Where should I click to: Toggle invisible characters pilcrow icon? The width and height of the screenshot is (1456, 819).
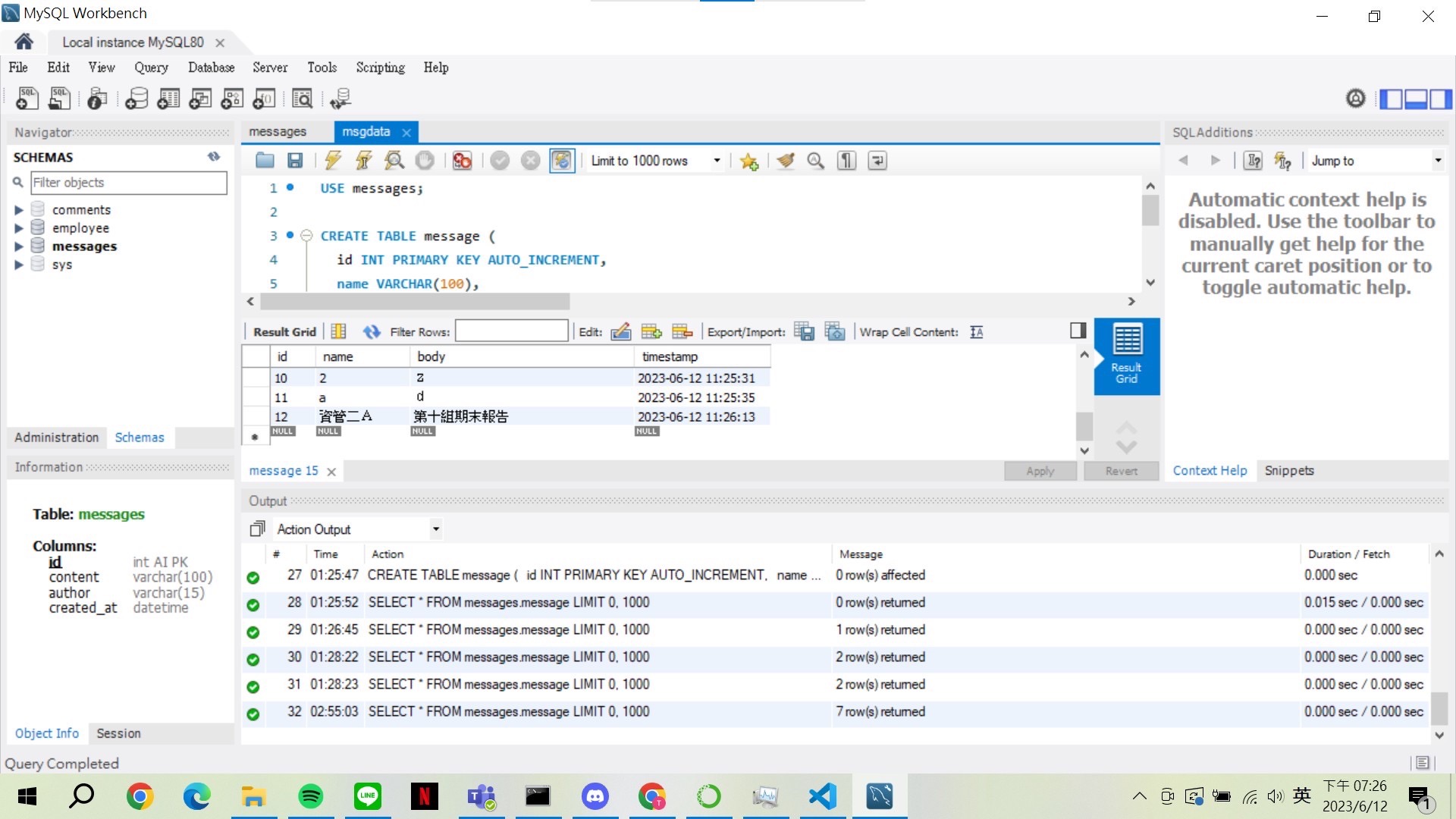coord(846,160)
